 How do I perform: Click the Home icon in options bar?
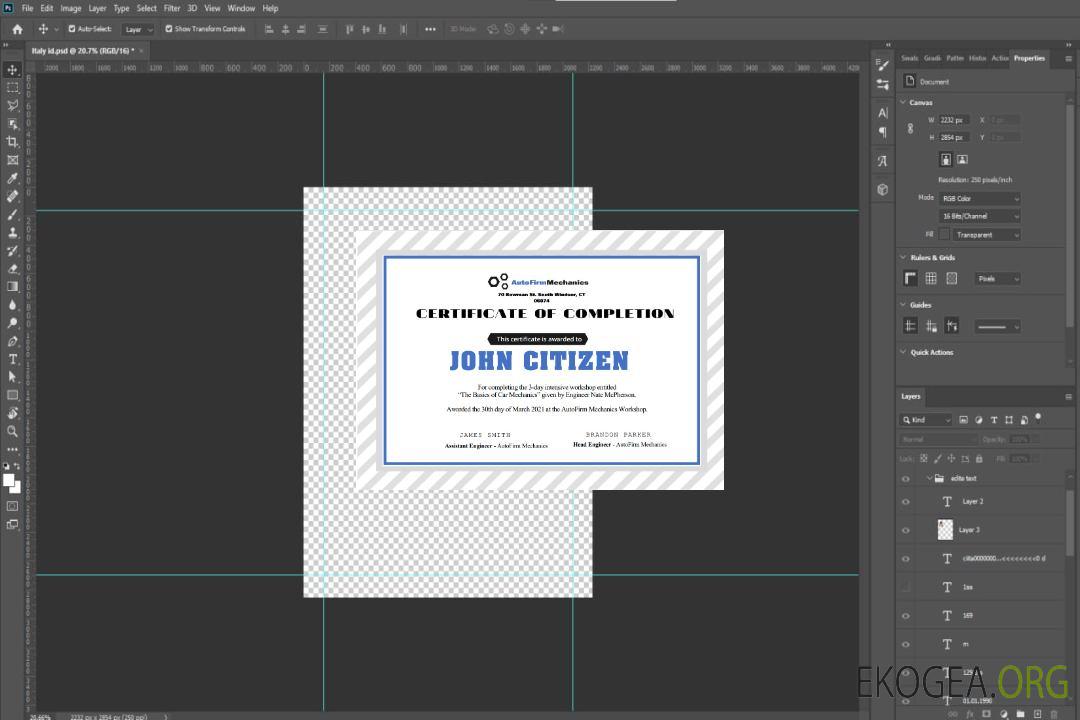click(x=17, y=29)
